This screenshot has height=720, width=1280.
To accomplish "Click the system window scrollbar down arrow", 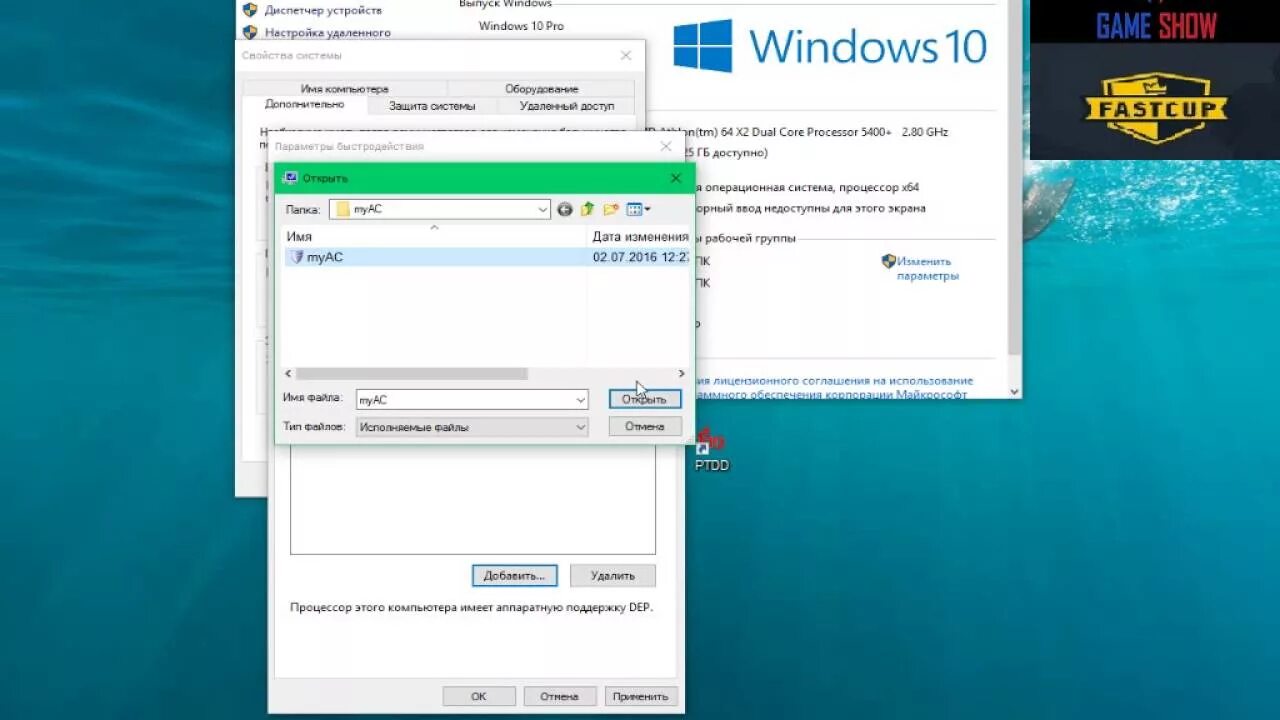I will tap(1015, 392).
